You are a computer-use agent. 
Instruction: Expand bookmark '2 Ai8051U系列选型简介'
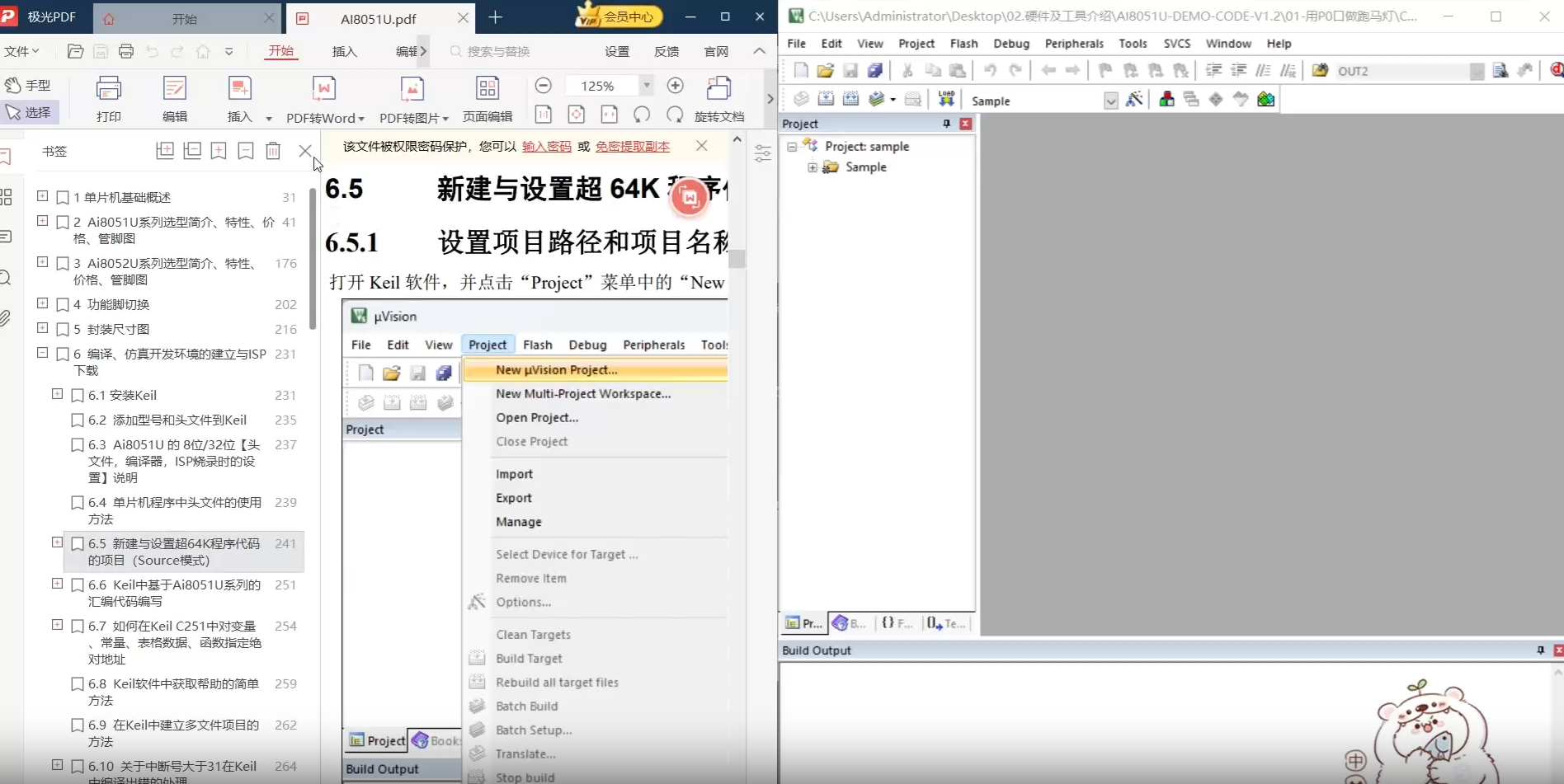(42, 221)
